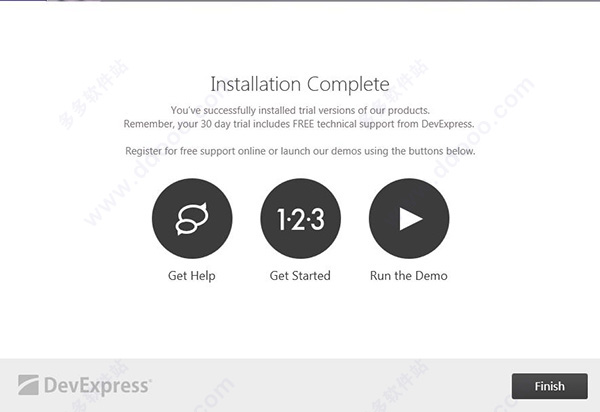Click the "Installation Complete" heading
The image size is (600, 412).
[300, 85]
